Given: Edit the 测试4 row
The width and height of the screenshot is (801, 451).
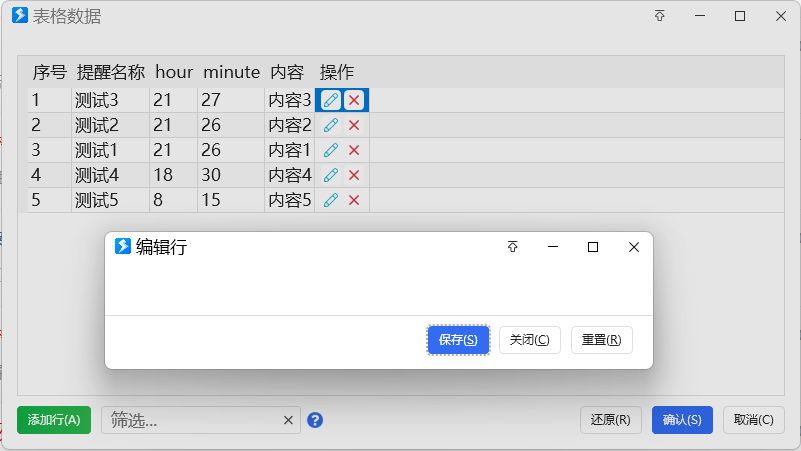Looking at the screenshot, I should [x=331, y=175].
